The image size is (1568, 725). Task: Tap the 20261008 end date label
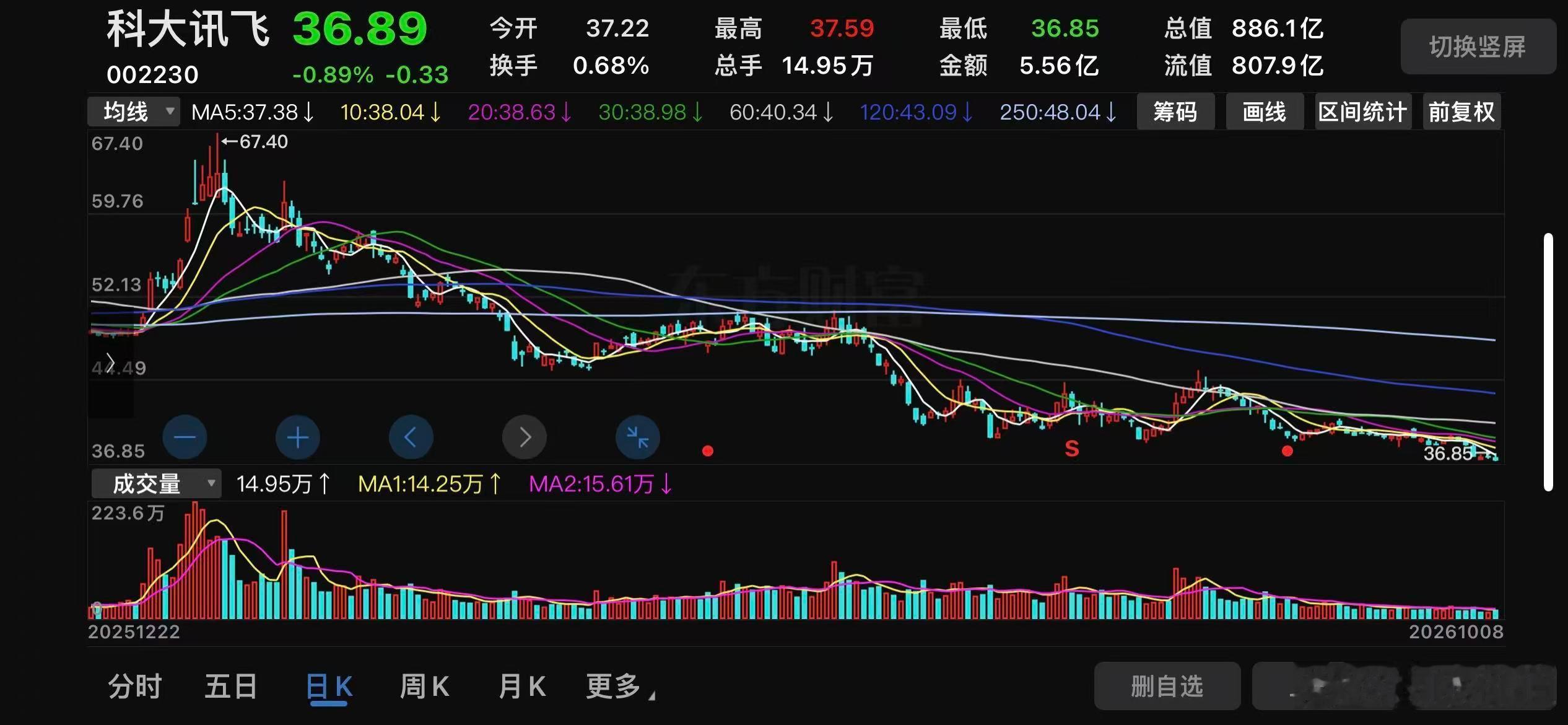(x=1456, y=632)
